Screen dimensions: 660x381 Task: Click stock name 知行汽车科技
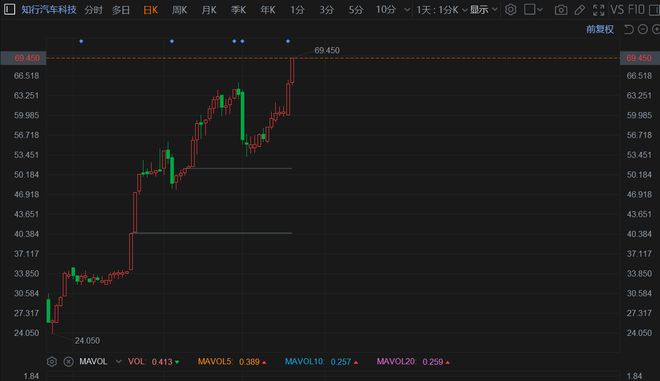(x=49, y=9)
